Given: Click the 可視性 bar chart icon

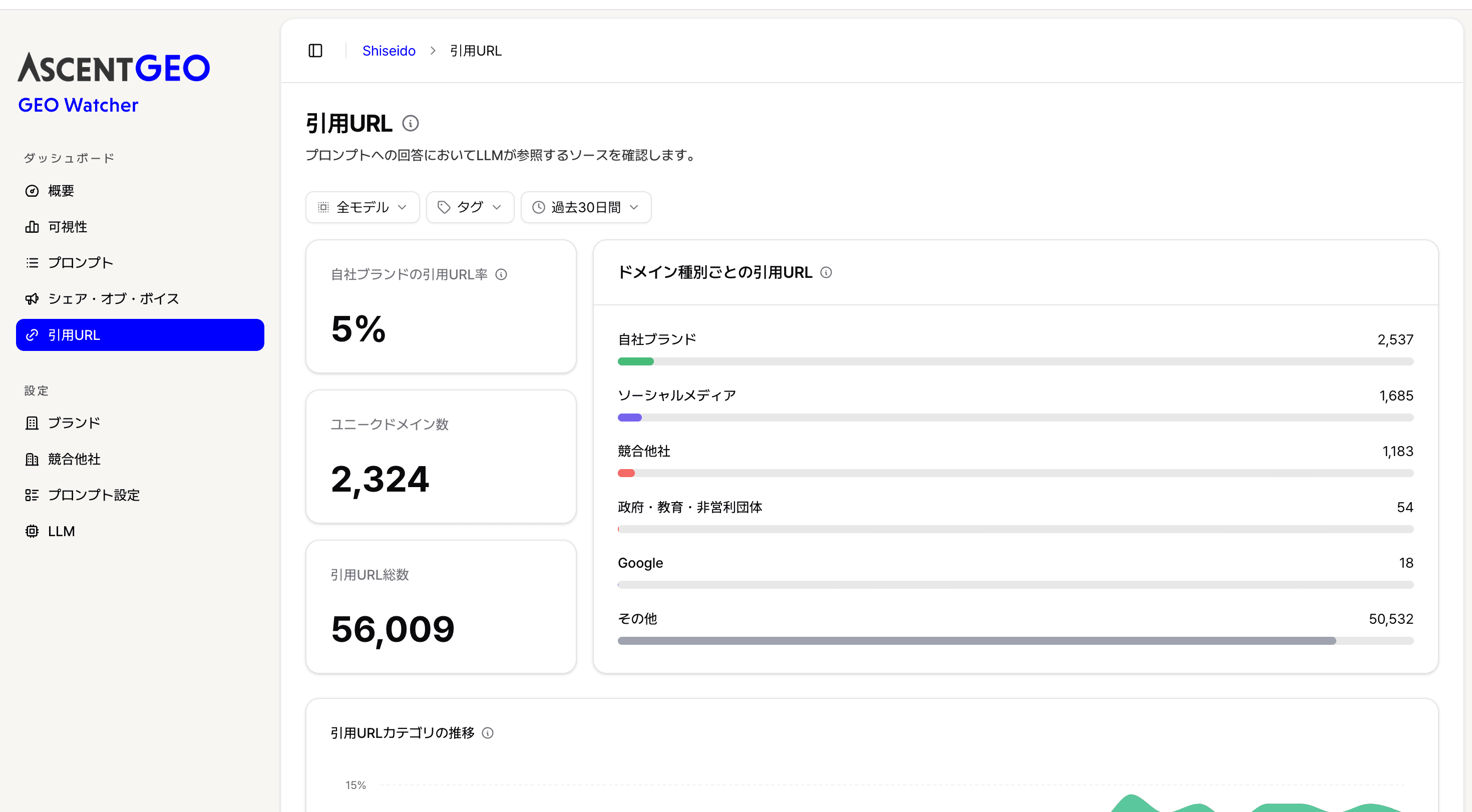Looking at the screenshot, I should [32, 227].
